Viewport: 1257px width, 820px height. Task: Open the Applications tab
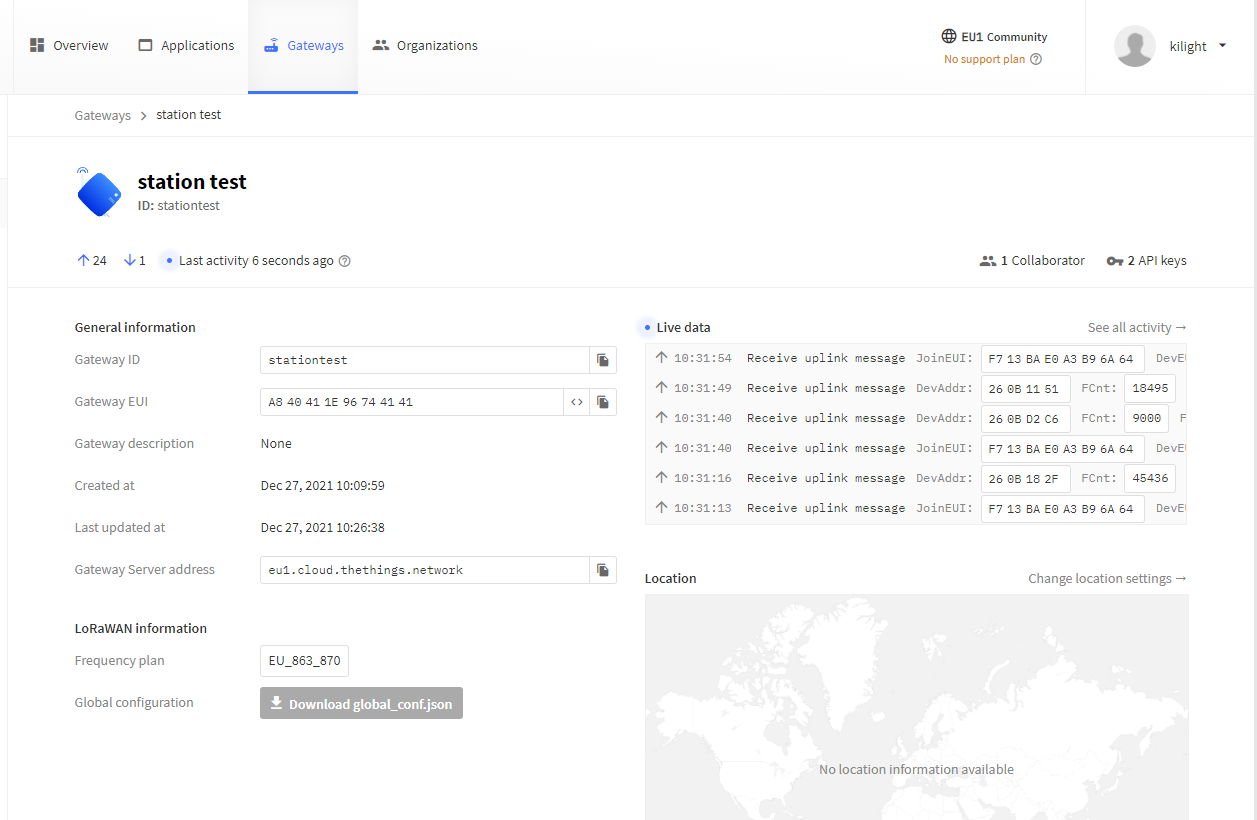click(x=186, y=46)
